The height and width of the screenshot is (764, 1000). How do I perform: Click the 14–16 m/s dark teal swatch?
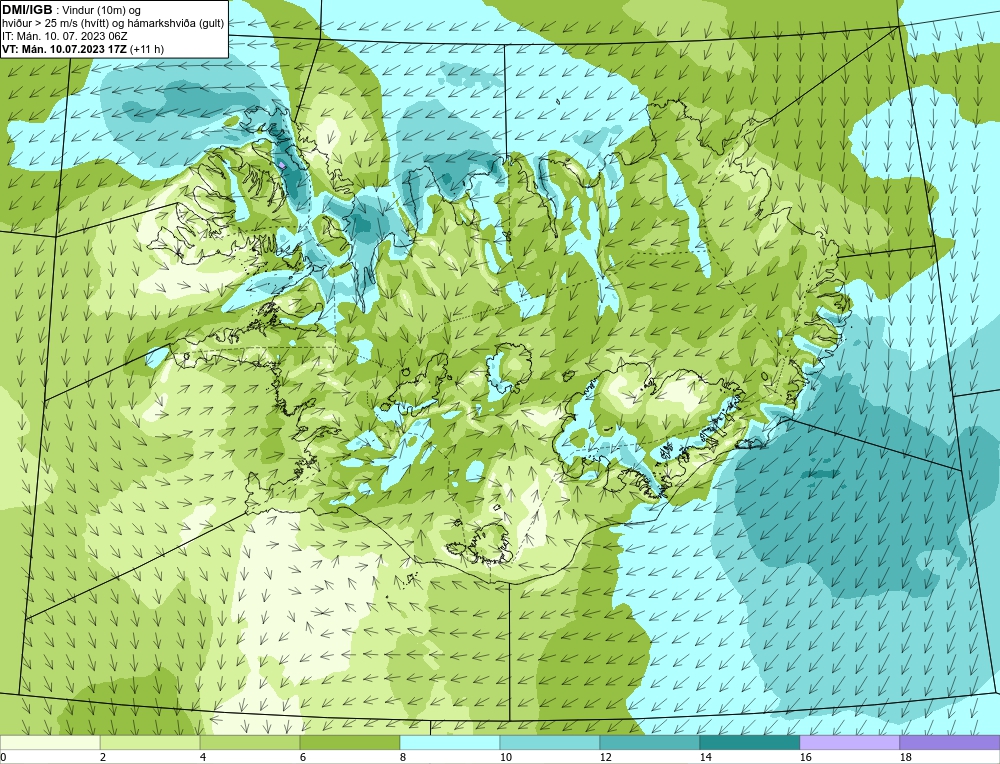pyautogui.click(x=749, y=743)
